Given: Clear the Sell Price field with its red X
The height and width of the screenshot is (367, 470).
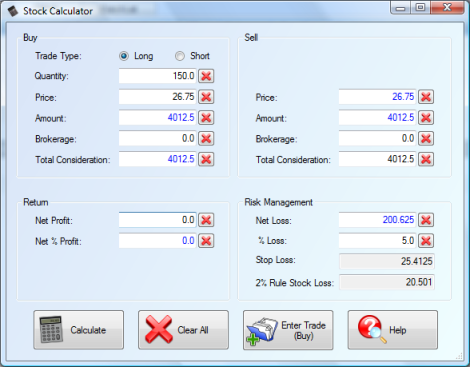Looking at the screenshot, I should tap(426, 97).
